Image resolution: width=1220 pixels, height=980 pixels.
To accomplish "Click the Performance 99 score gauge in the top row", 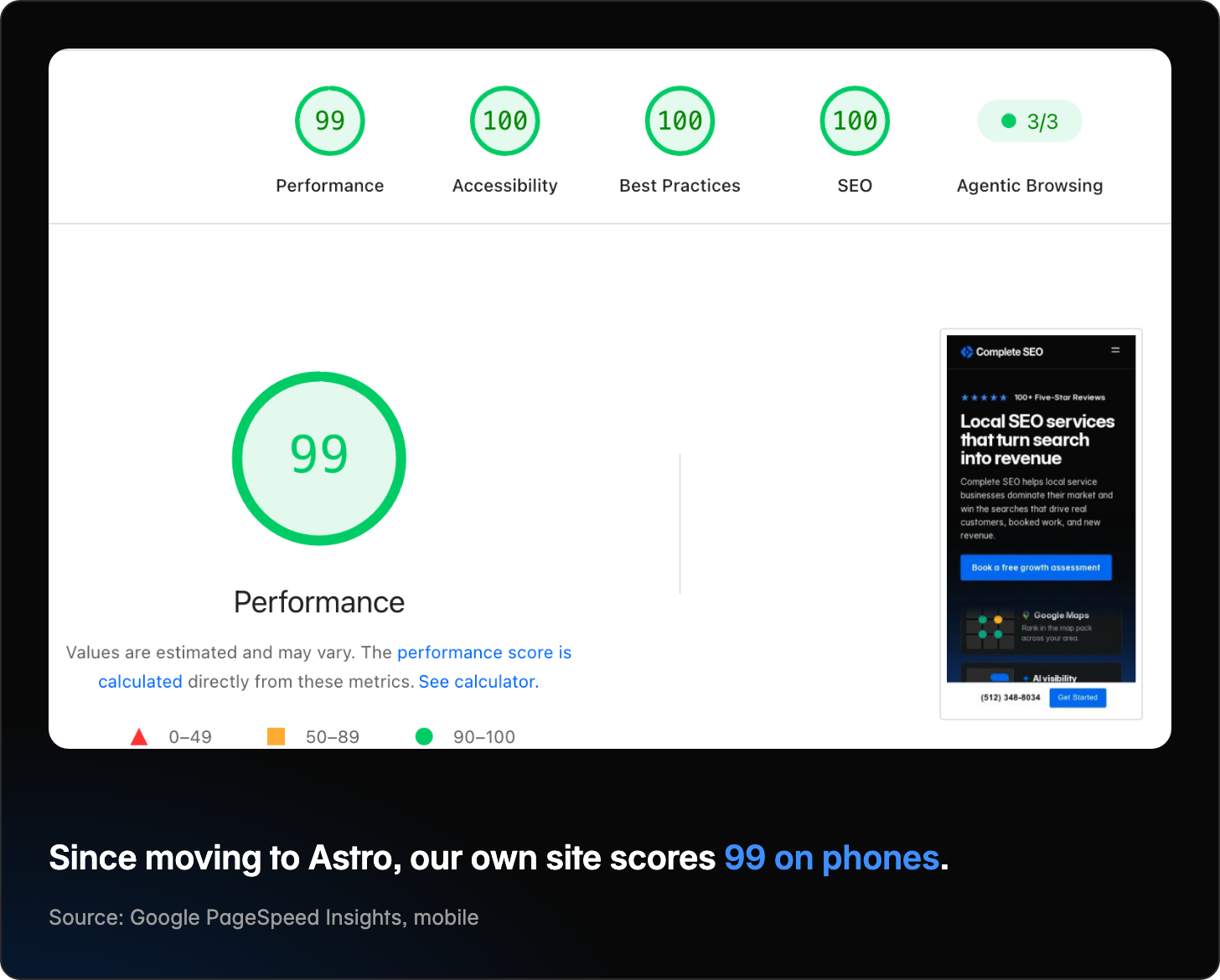I will tap(330, 121).
